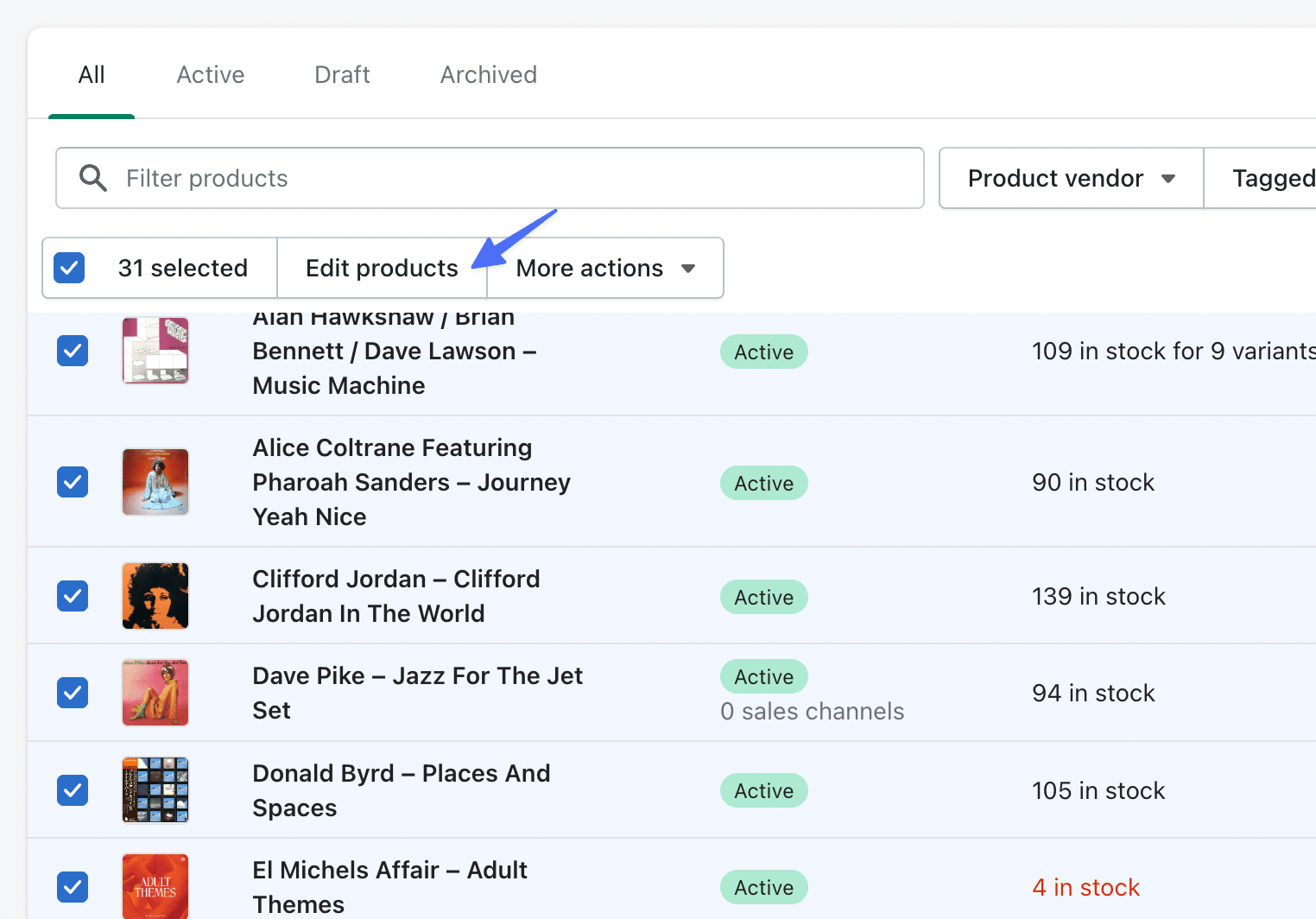This screenshot has width=1316, height=919.
Task: Click the search magnifier icon
Action: (92, 177)
